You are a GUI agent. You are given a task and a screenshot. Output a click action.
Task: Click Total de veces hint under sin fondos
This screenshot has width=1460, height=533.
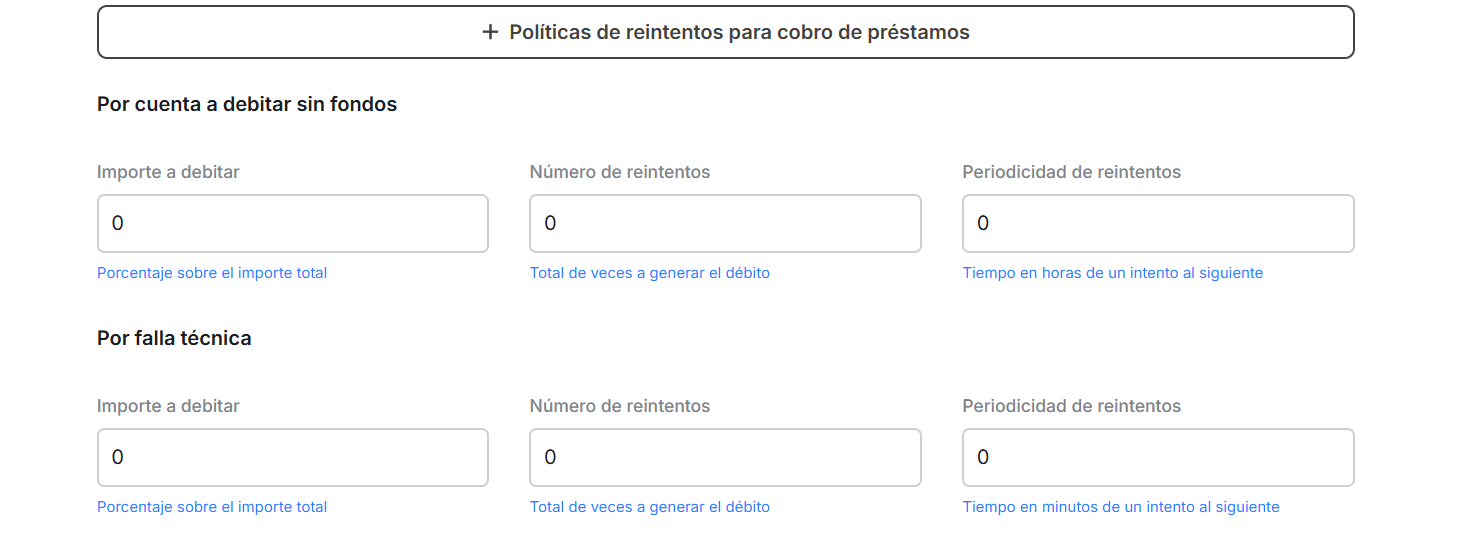(x=650, y=273)
